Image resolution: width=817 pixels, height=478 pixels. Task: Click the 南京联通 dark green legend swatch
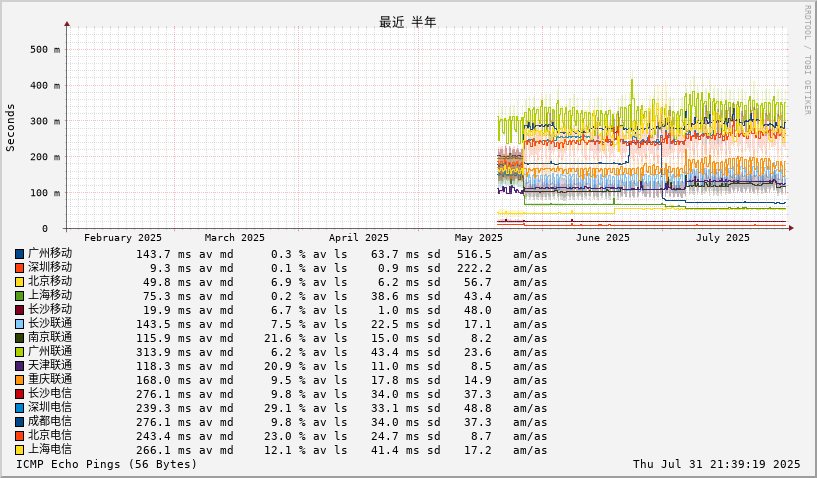coord(19,338)
